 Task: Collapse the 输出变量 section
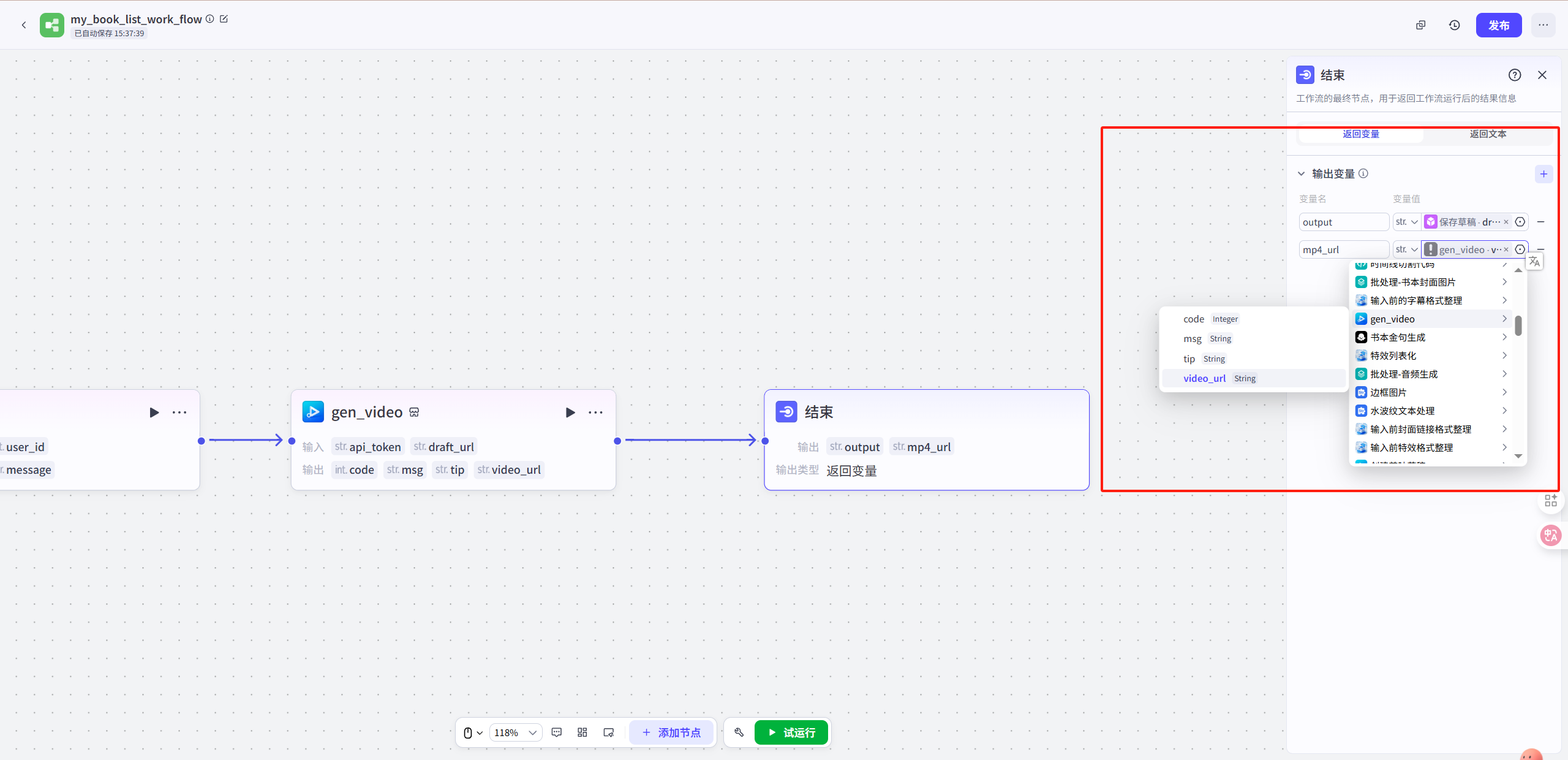pos(1301,174)
